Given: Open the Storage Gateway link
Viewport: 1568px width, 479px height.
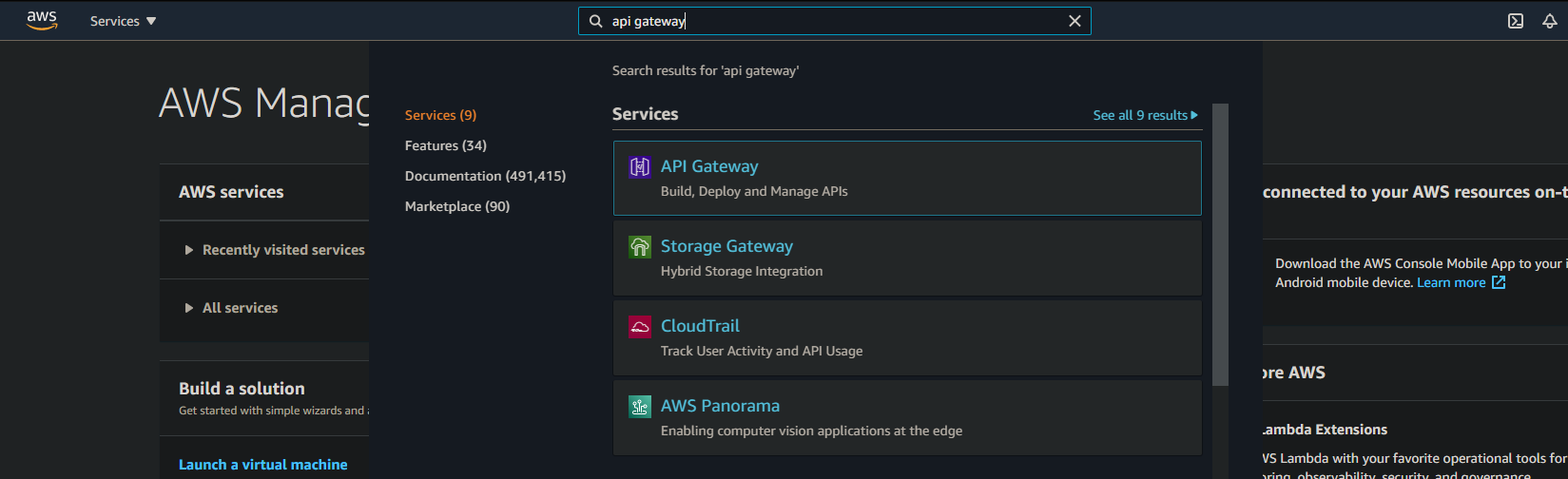Looking at the screenshot, I should [x=726, y=246].
